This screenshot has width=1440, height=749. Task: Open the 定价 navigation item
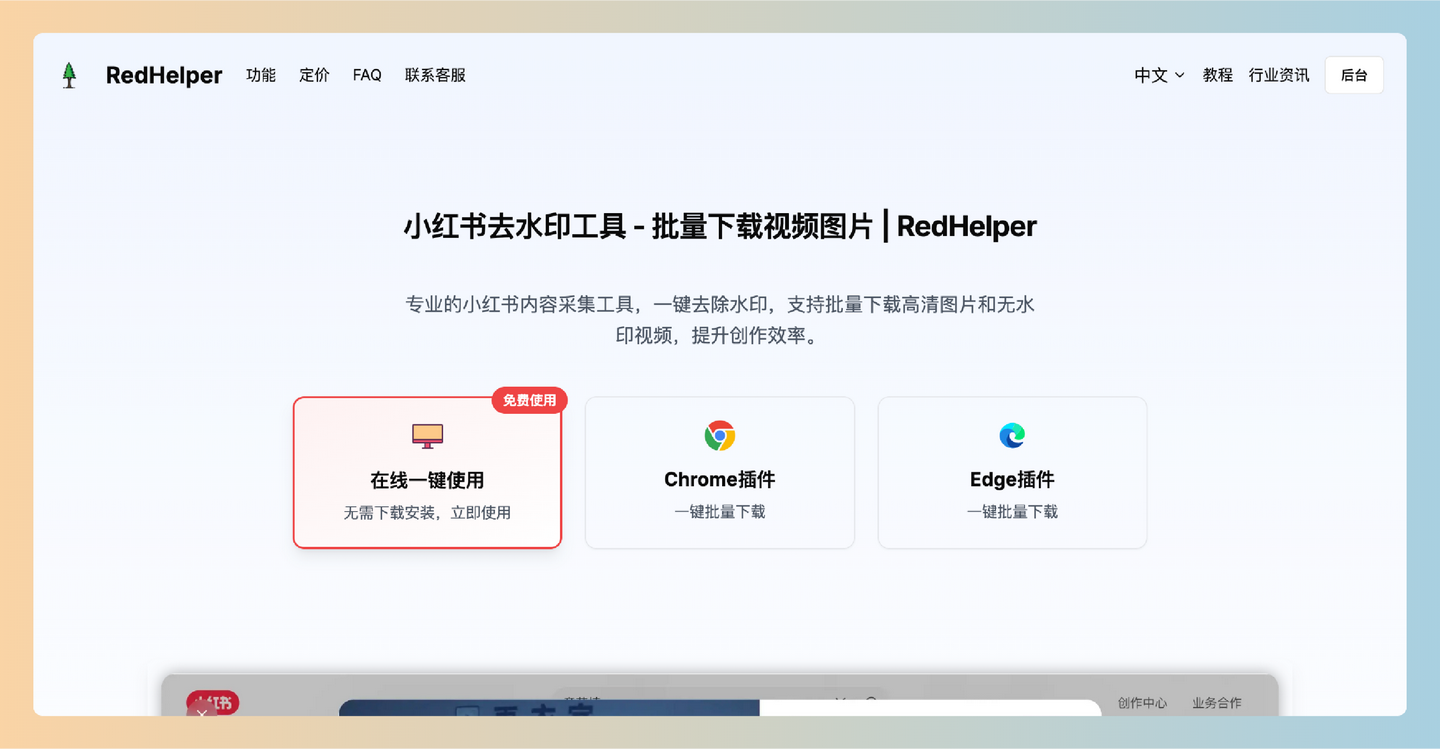tap(314, 75)
